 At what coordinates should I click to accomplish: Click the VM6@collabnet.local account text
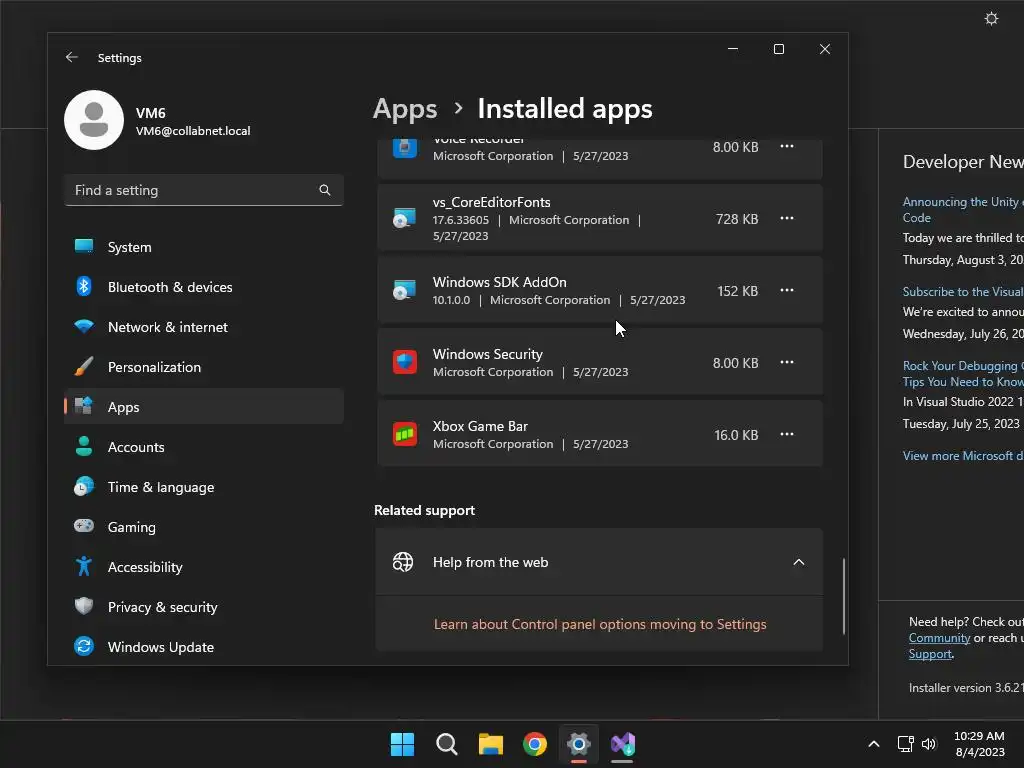point(193,131)
